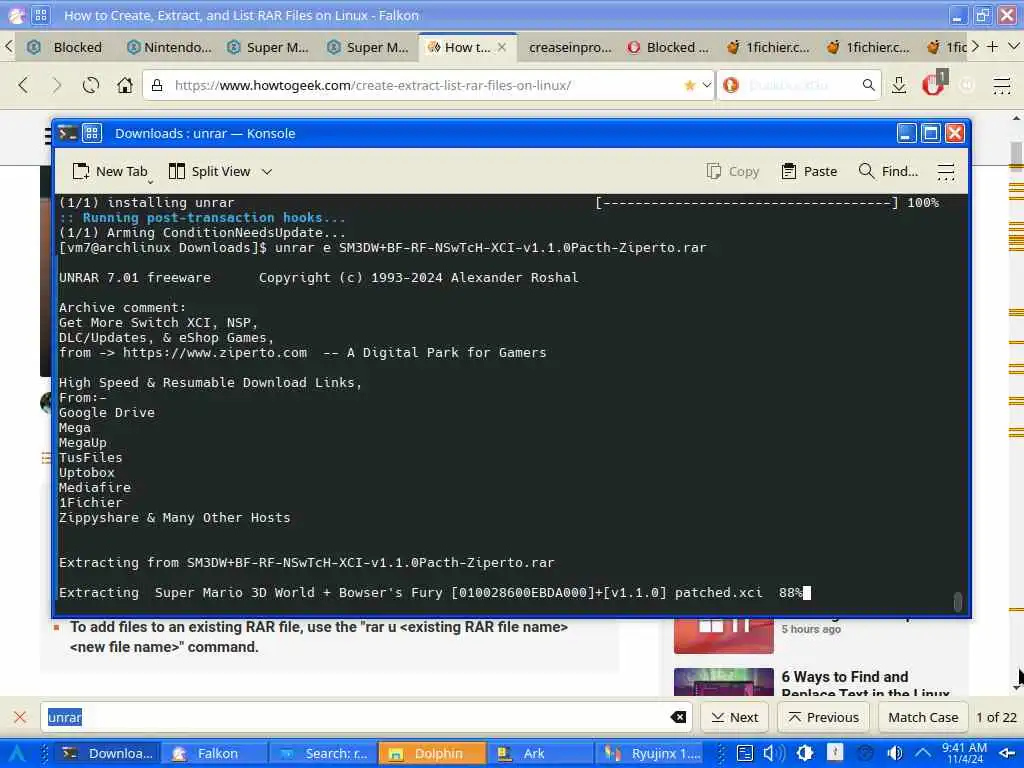This screenshot has width=1024, height=768.
Task: Expand the address bar history dropdown arrow
Action: click(x=706, y=85)
